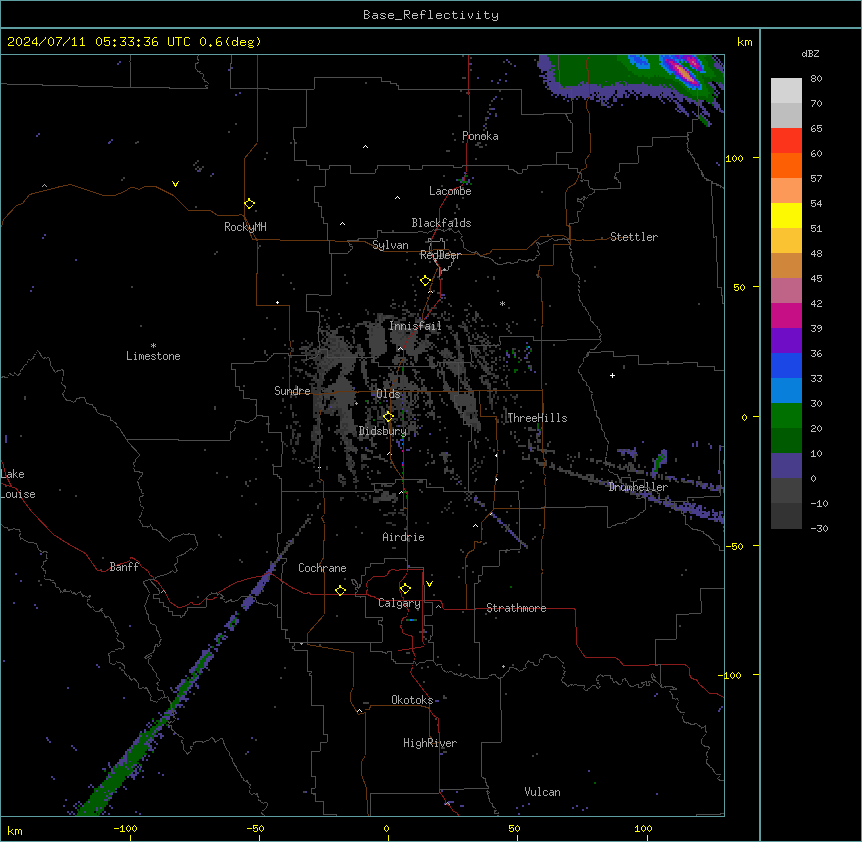Click the 50 tick on the bottom axis
The width and height of the screenshot is (862, 842).
tap(514, 828)
